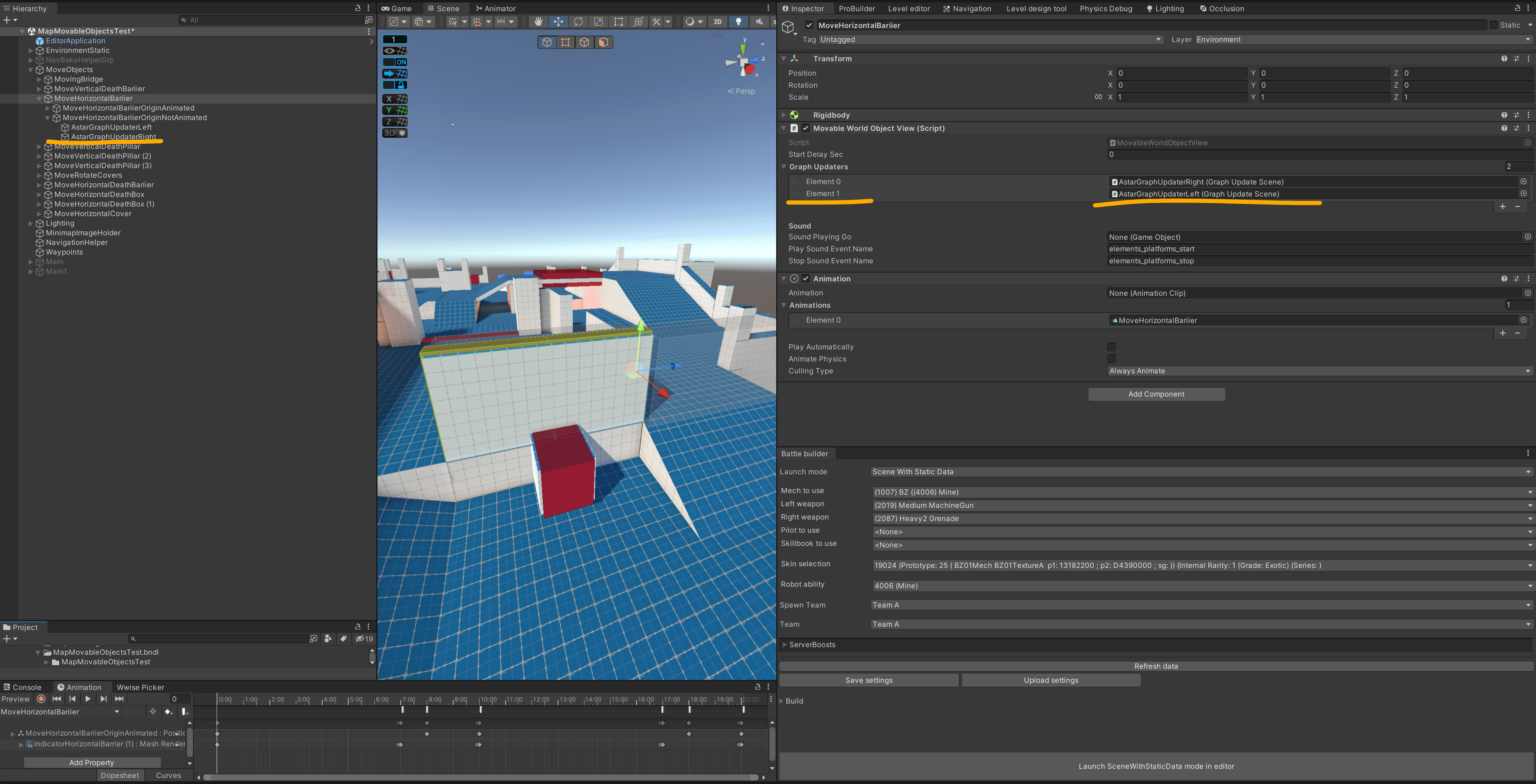Expand MovingBridge in the Hierarchy
1536x784 pixels.
coord(39,79)
